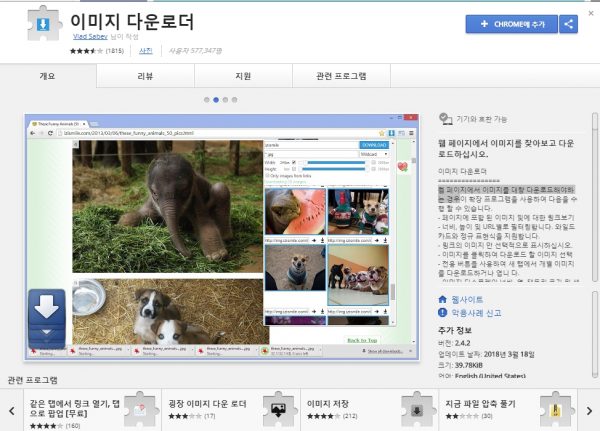The width and height of the screenshot is (600, 431).
Task: Click the puzzle icon of 같은 탭에서 링크 열기
Action: pyautogui.click(x=141, y=409)
